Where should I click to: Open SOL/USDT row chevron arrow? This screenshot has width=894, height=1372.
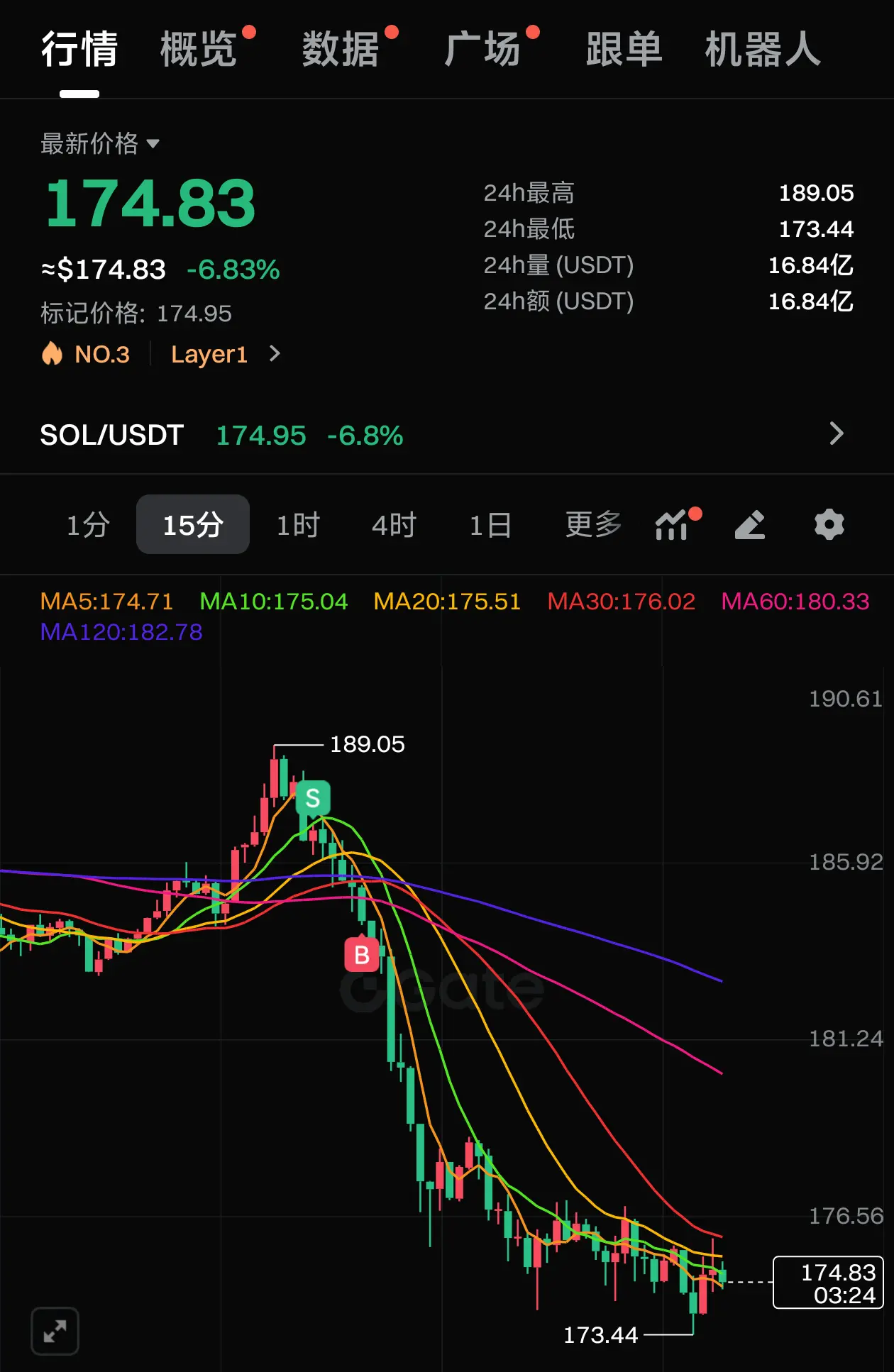click(837, 433)
